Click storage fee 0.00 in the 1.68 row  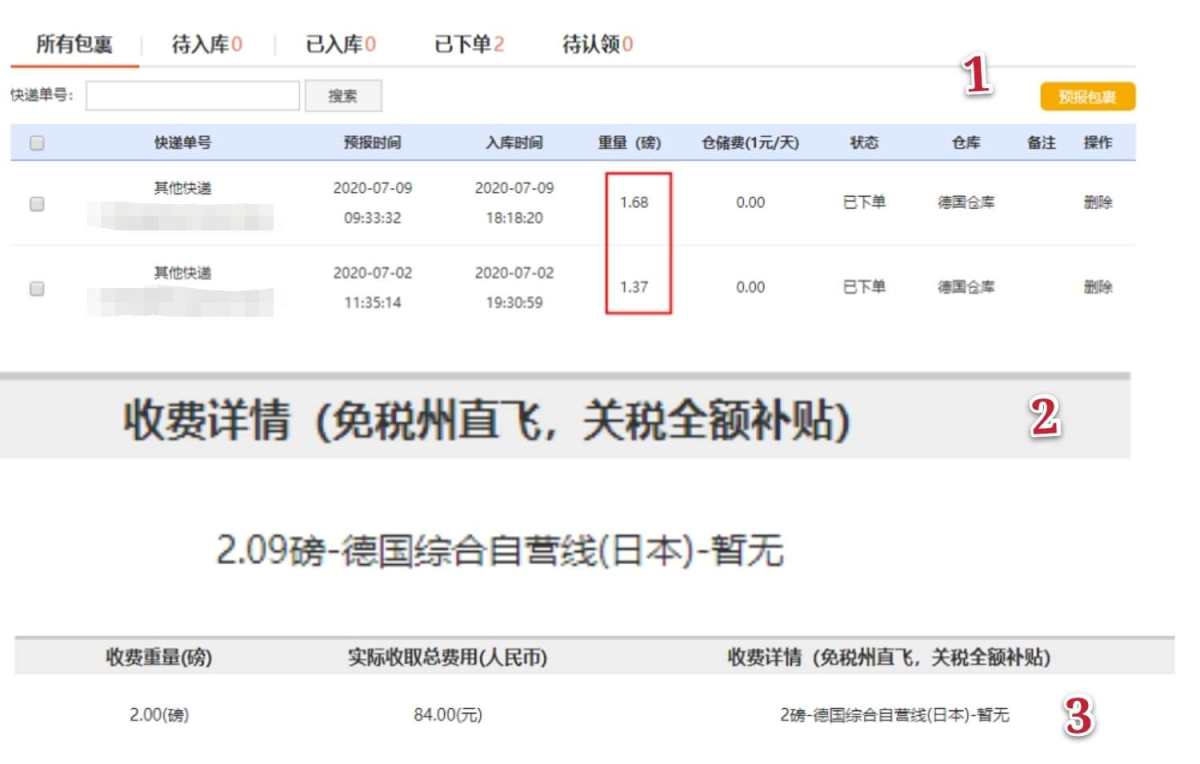(x=750, y=203)
